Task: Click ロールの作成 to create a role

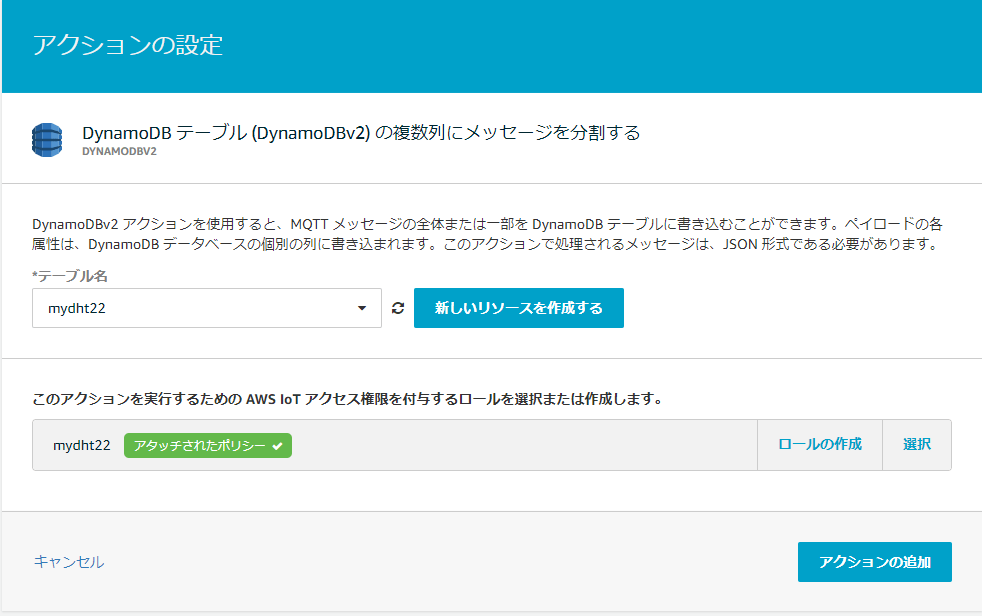Action: click(x=820, y=444)
